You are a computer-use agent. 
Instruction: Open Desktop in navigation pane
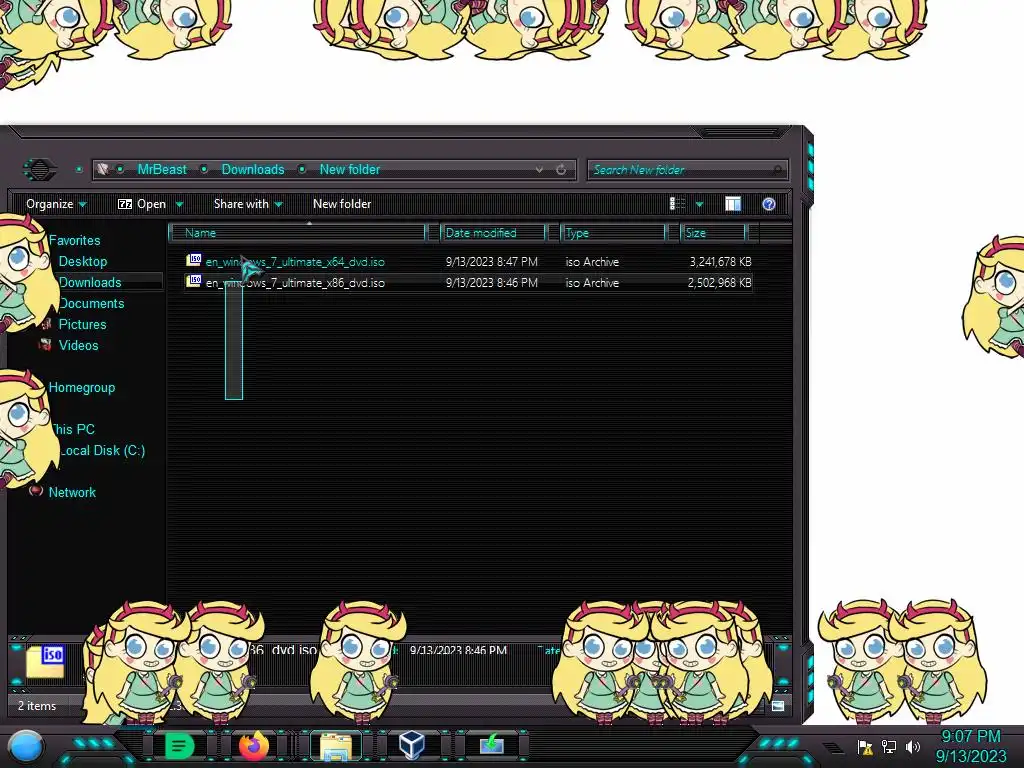click(83, 261)
